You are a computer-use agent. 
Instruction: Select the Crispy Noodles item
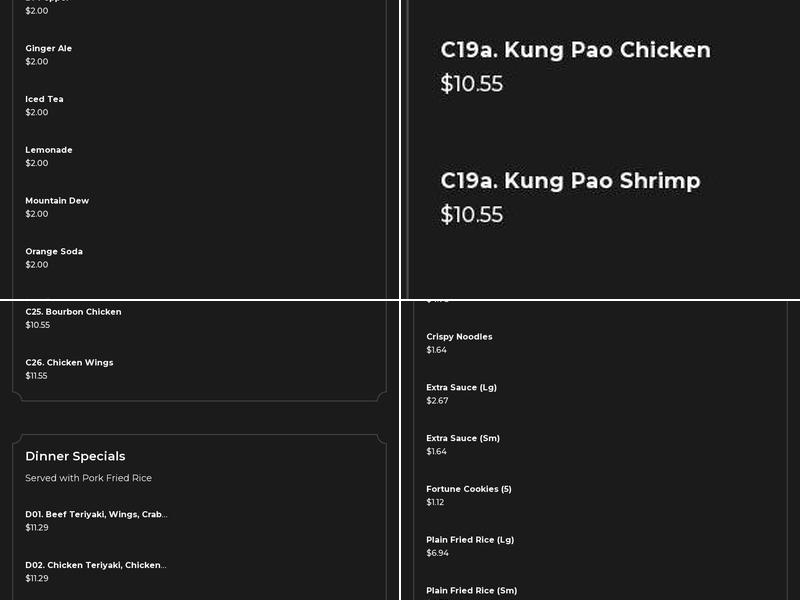click(459, 336)
